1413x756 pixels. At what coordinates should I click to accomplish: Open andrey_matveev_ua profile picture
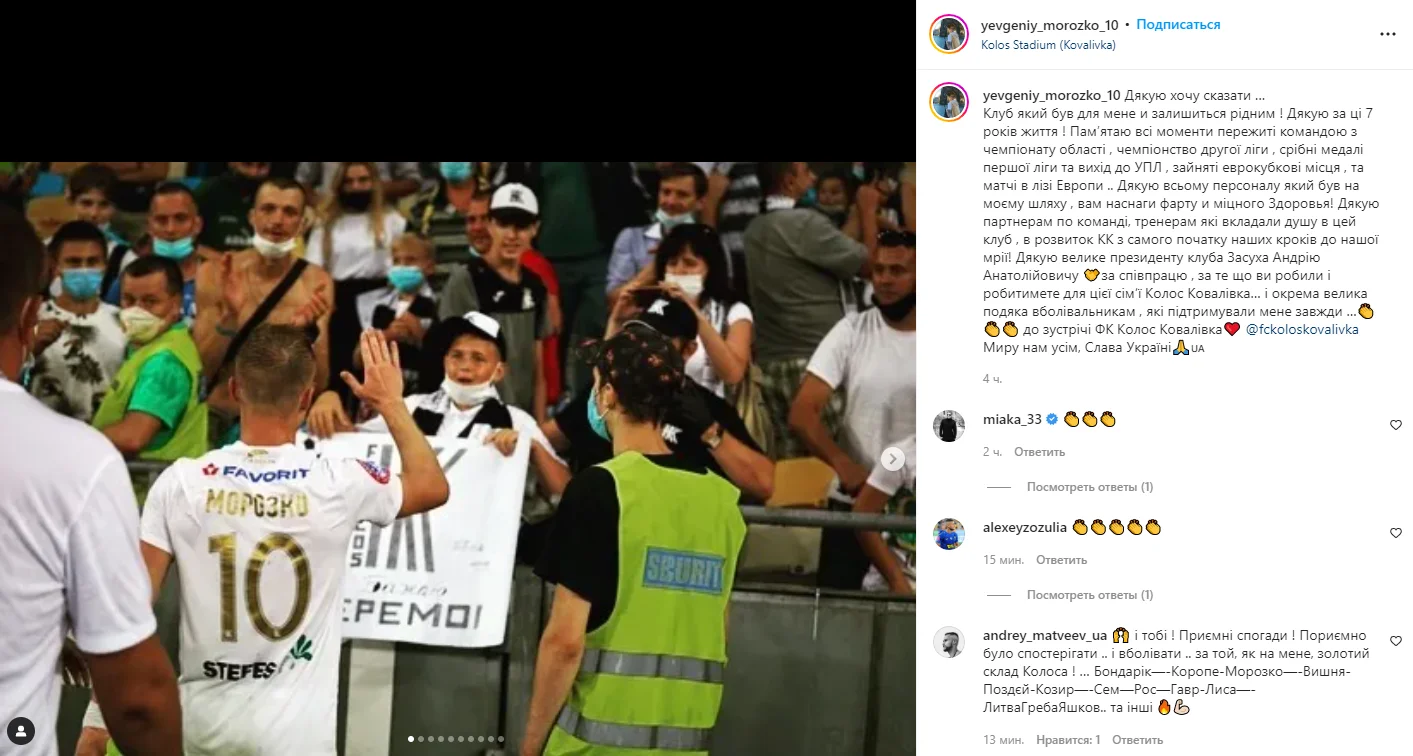point(949,642)
